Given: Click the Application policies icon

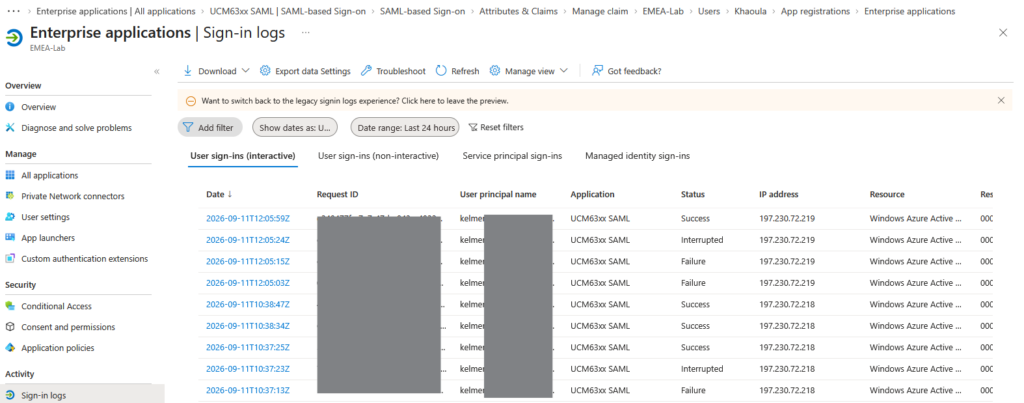Looking at the screenshot, I should tap(10, 347).
